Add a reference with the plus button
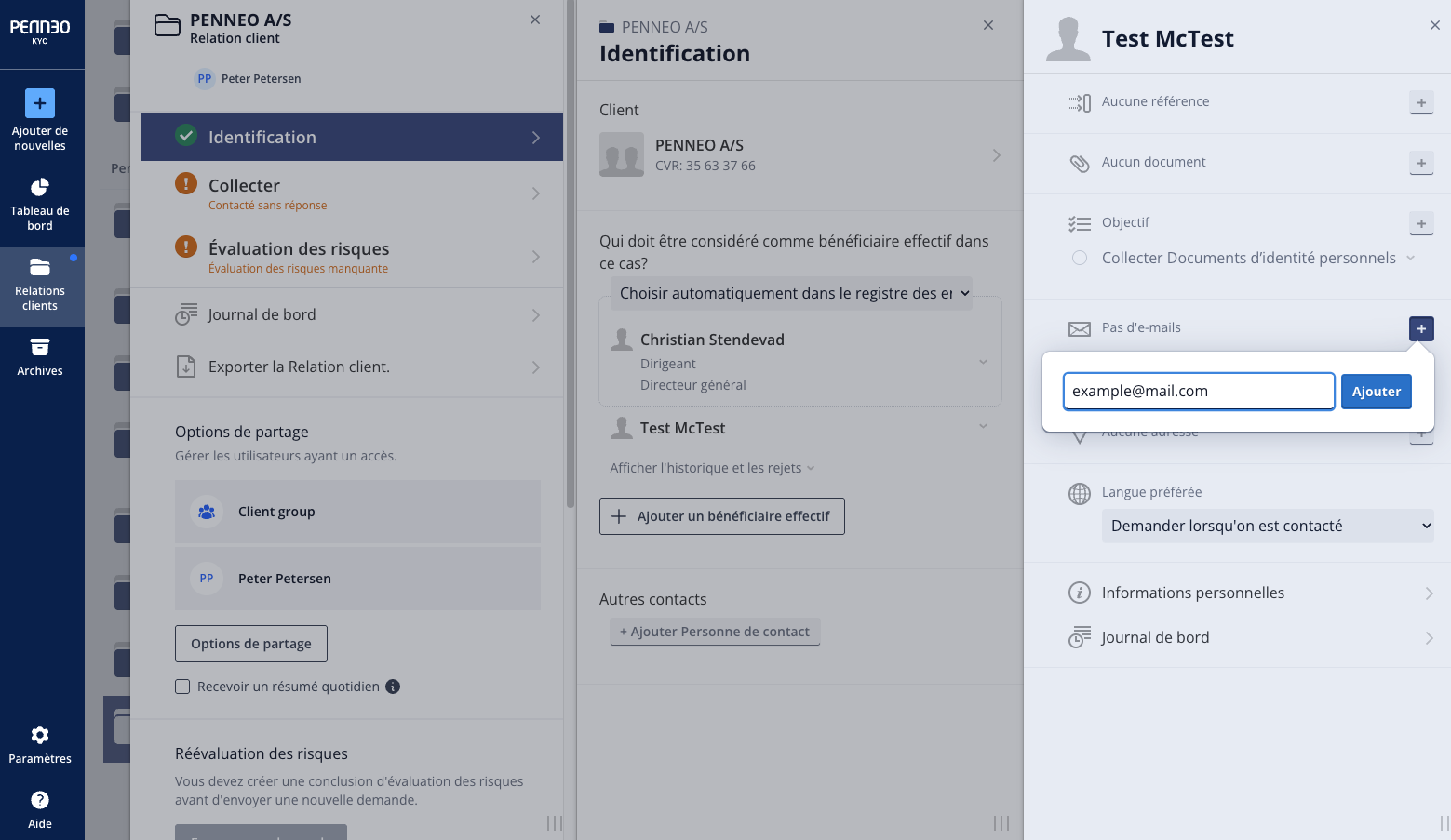Screen dimensions: 1451x840 [x=1421, y=102]
